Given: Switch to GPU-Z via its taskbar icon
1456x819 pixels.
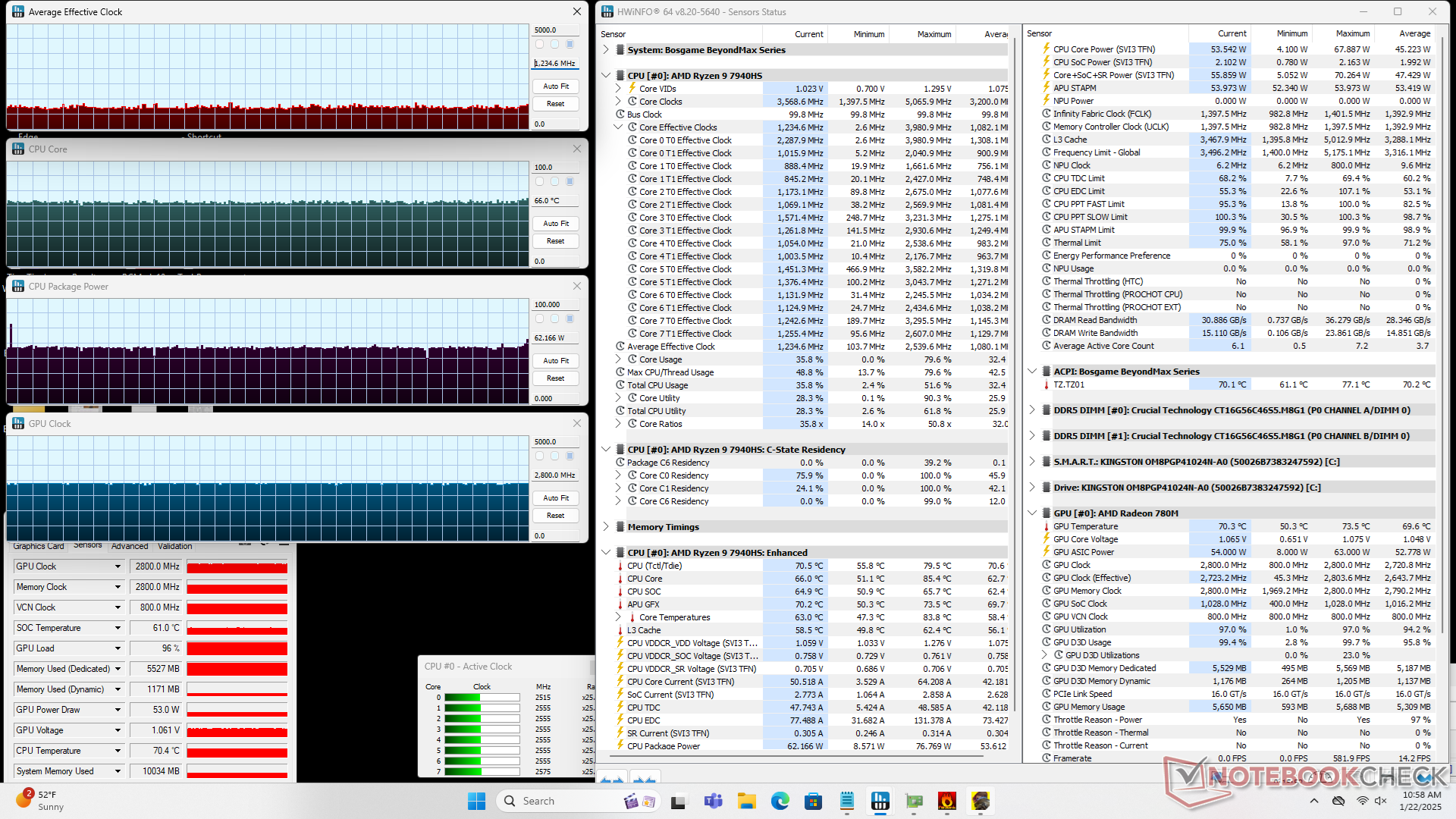Looking at the screenshot, I should point(914,801).
